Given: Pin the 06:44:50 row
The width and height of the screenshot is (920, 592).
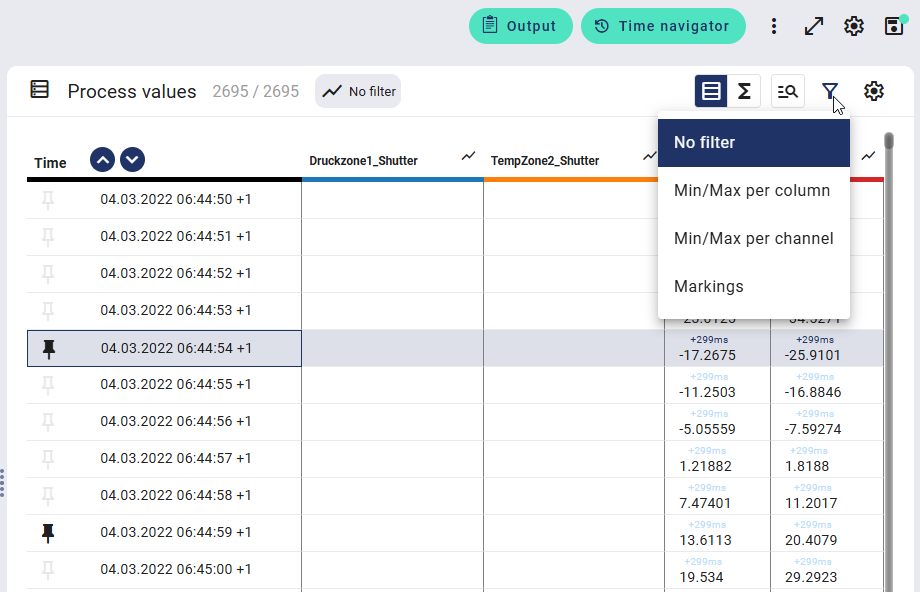Looking at the screenshot, I should click(x=48, y=200).
